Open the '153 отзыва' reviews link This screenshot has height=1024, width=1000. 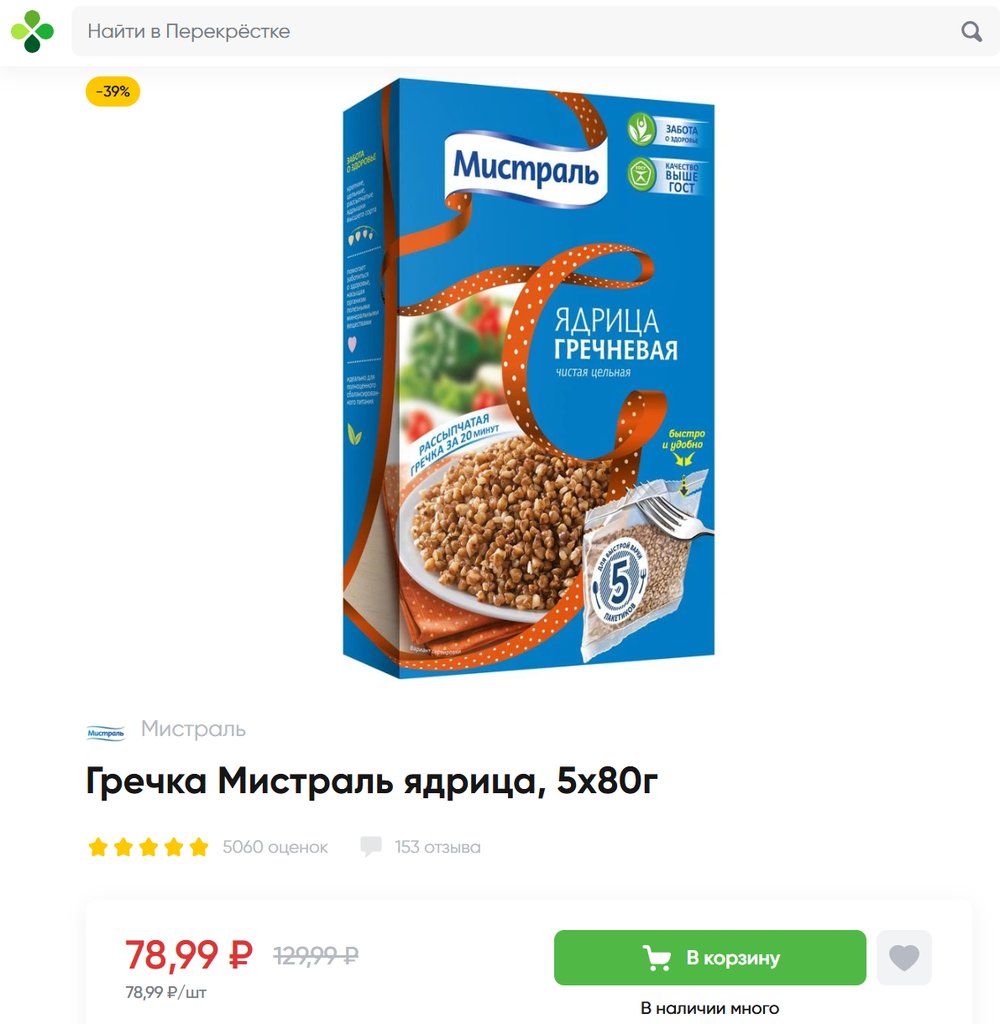[x=438, y=847]
